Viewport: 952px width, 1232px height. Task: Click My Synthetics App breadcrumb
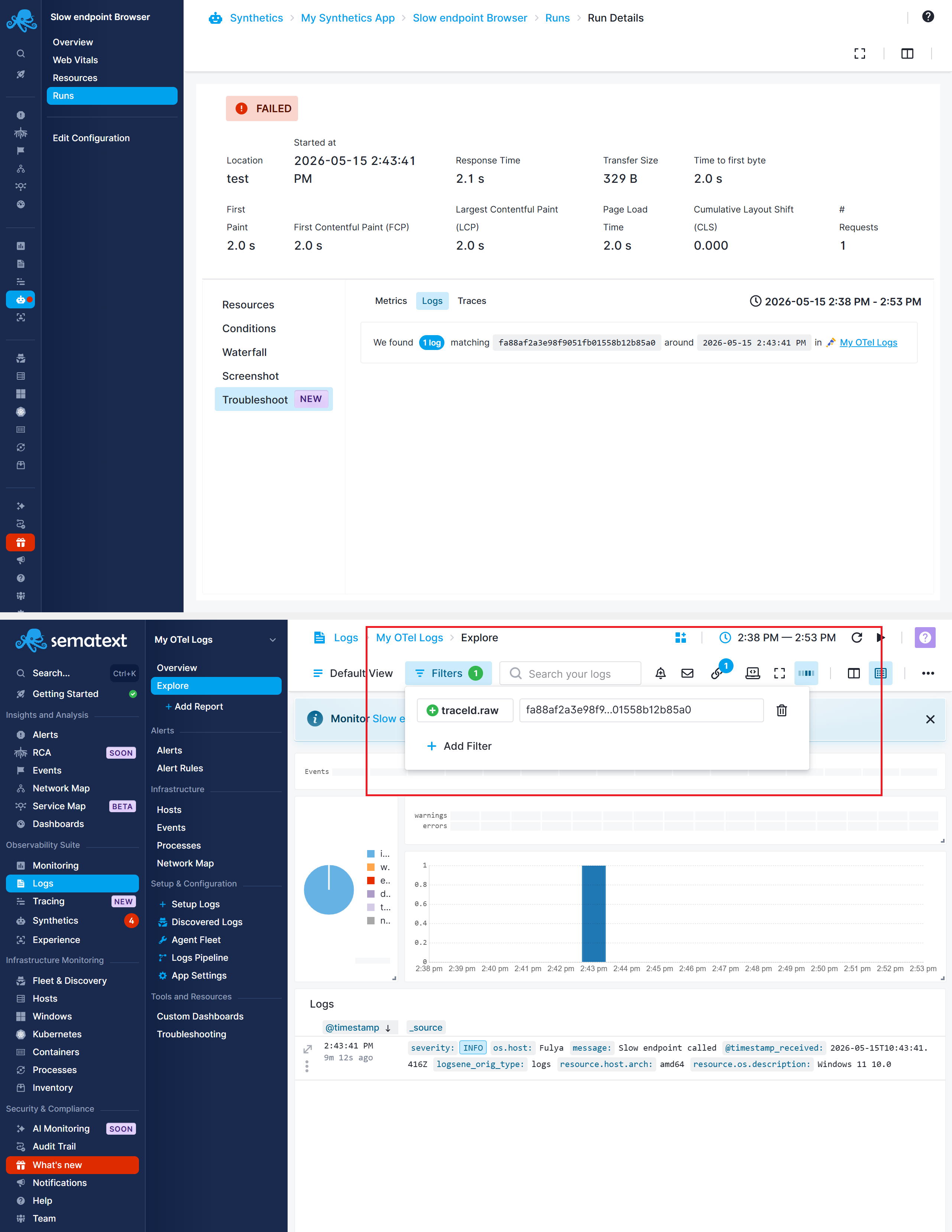pyautogui.click(x=348, y=18)
